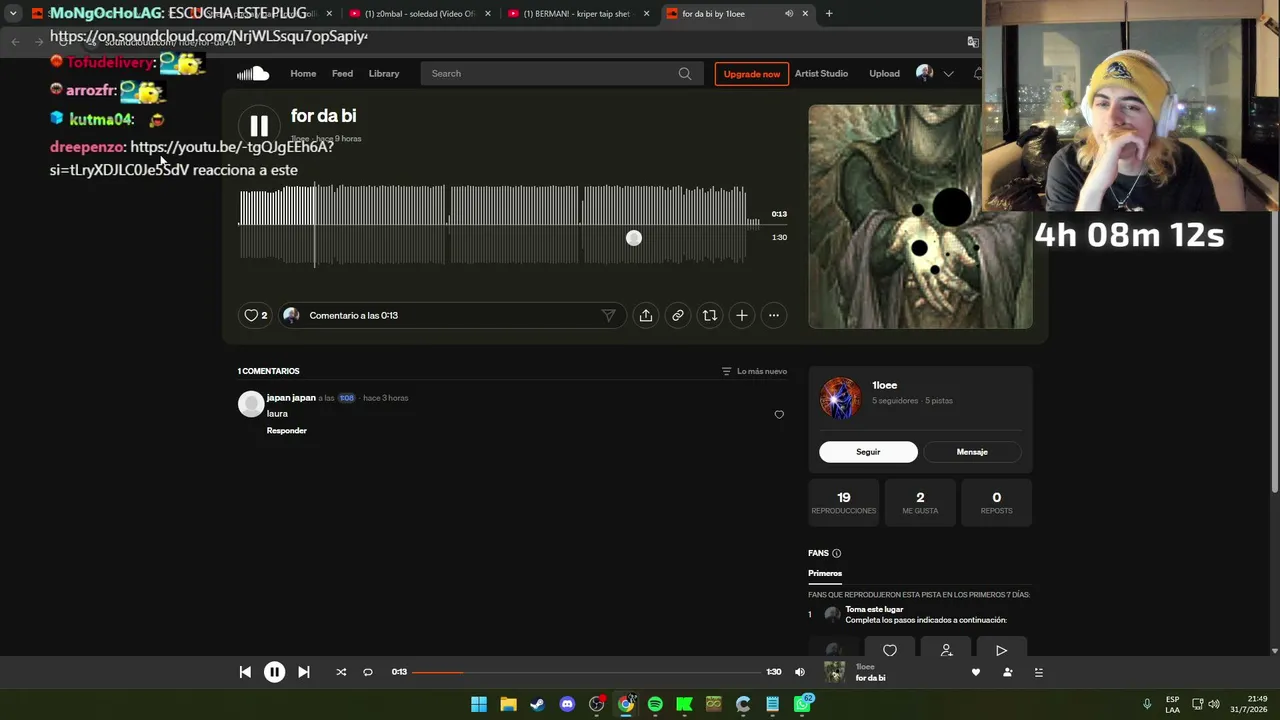This screenshot has width=1280, height=720.
Task: Switch to the BERMAN! - kriper taip shet tab
Action: click(579, 14)
